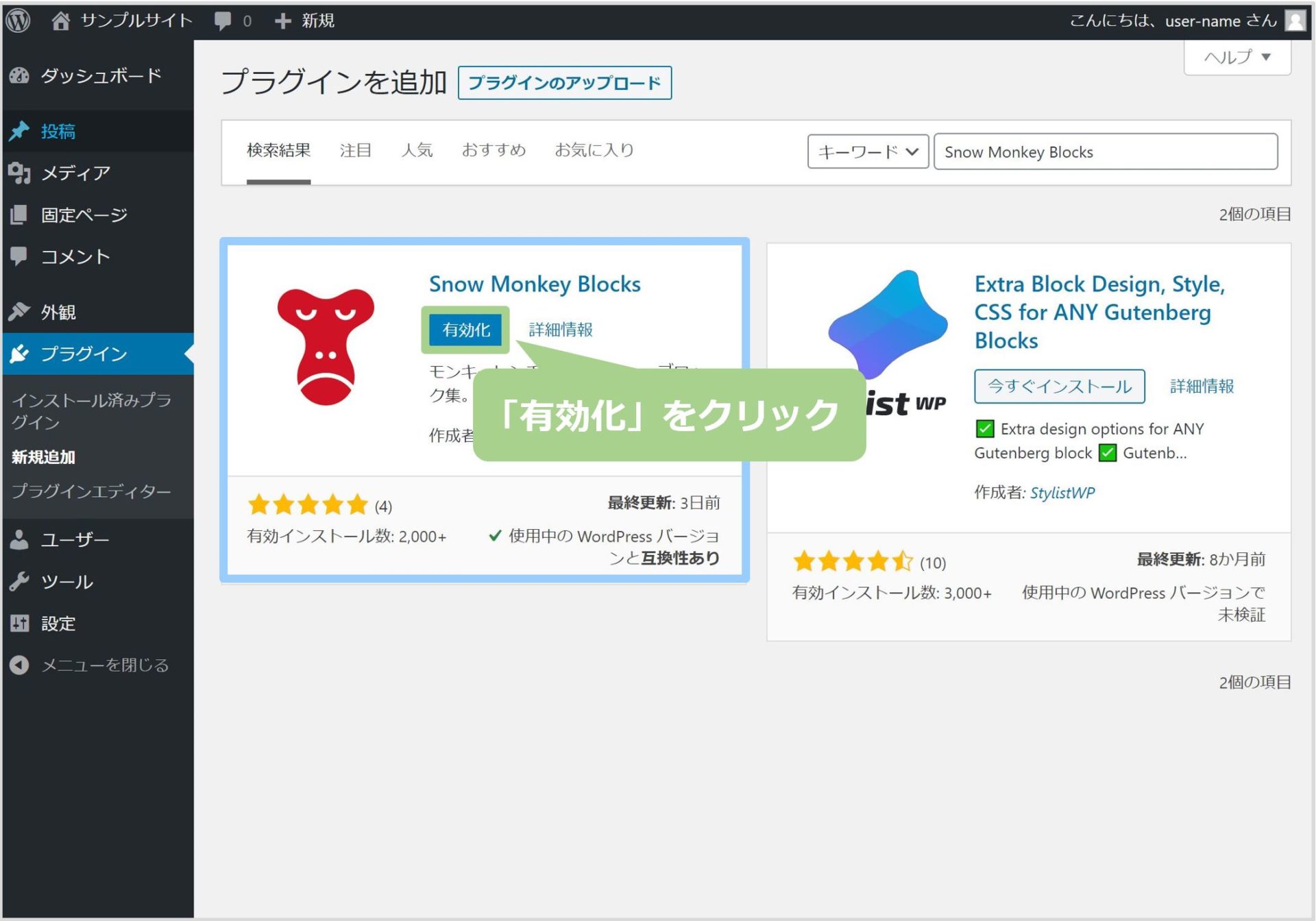Switch to the 人気 tab

tap(417, 151)
